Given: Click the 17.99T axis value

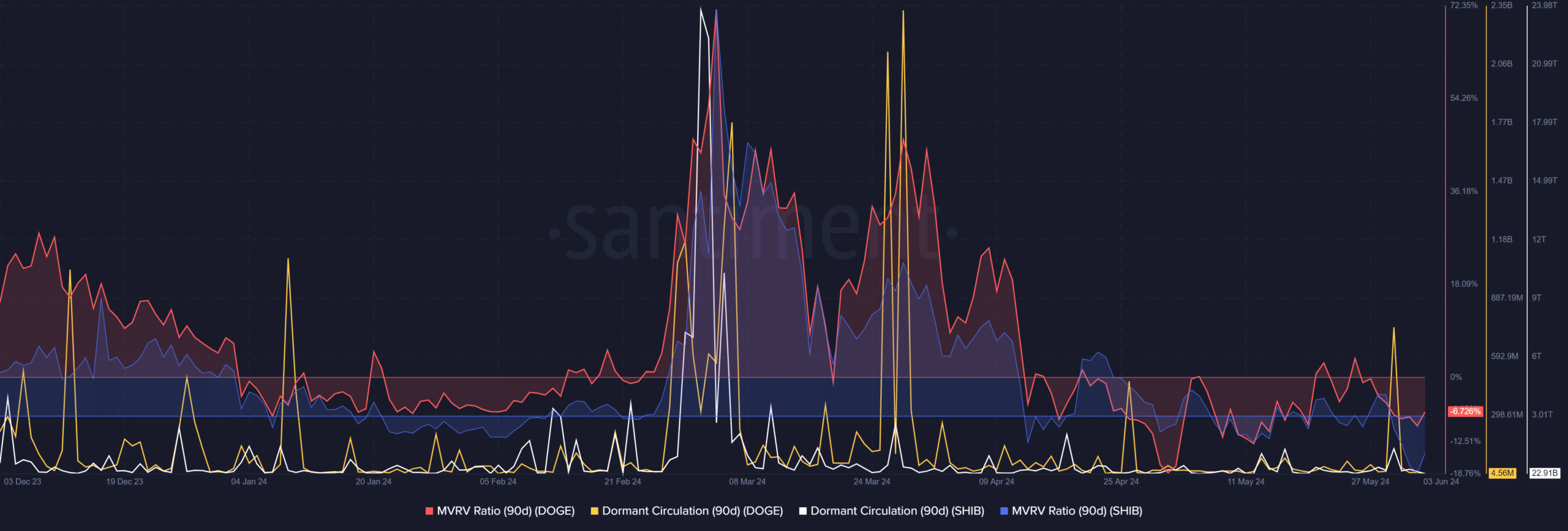Looking at the screenshot, I should [x=1544, y=122].
